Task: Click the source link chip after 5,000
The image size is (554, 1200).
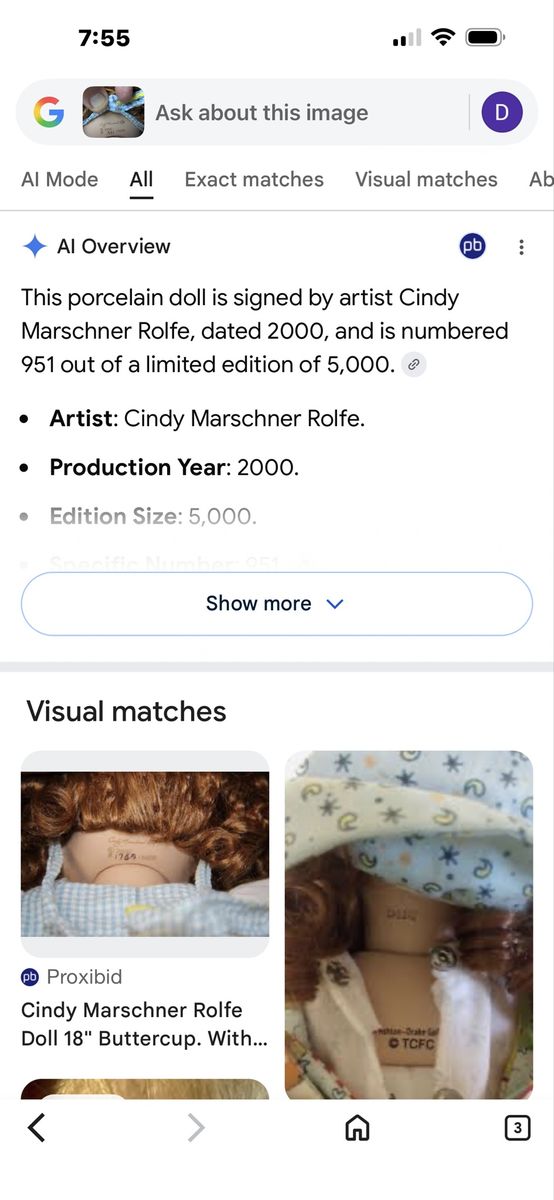Action: click(414, 365)
